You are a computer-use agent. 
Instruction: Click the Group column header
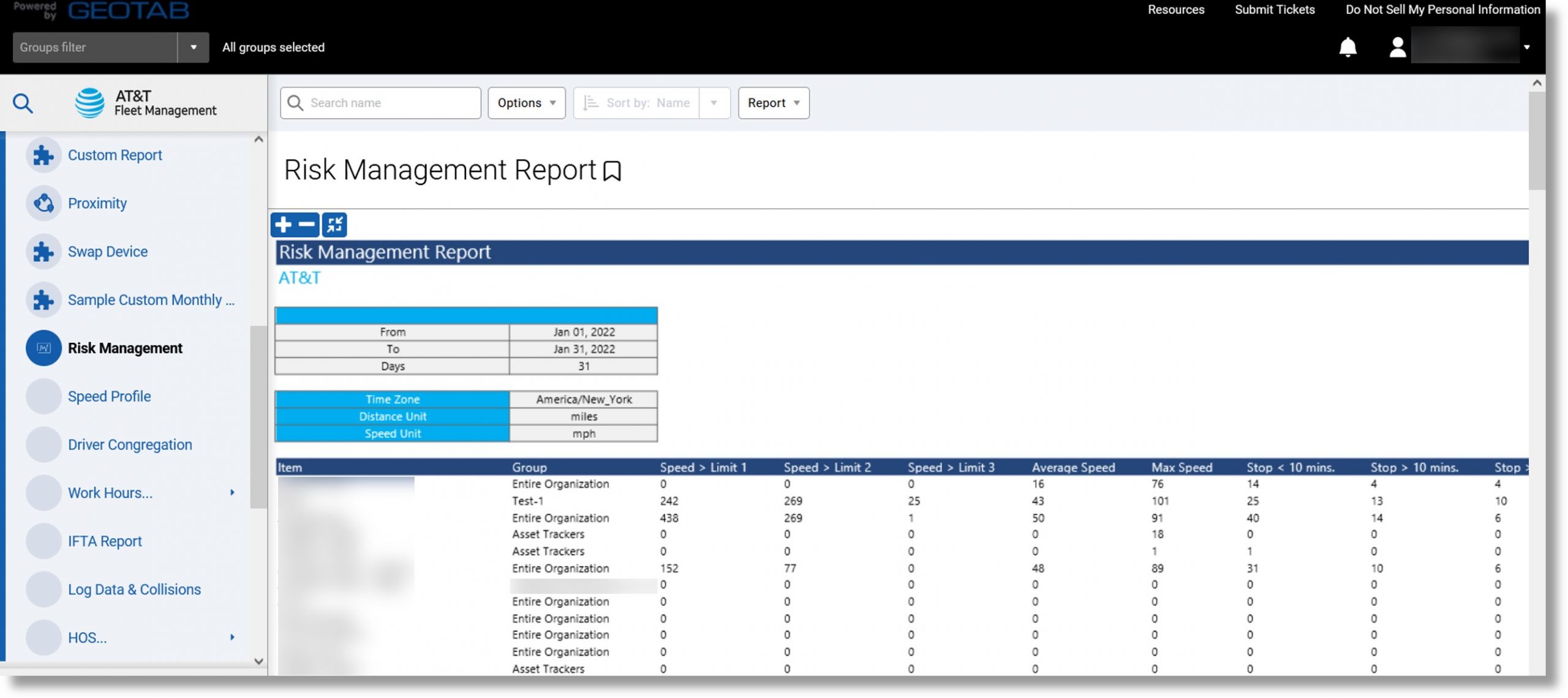[529, 468]
